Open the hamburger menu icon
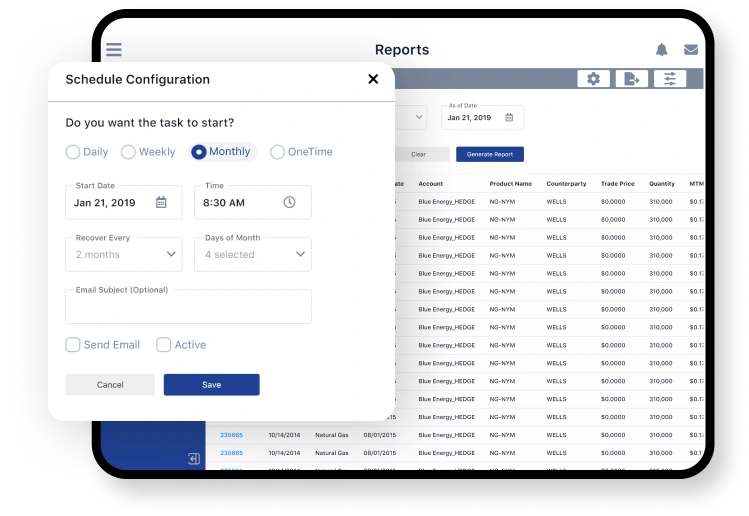This screenshot has height=516, width=749. click(x=114, y=49)
